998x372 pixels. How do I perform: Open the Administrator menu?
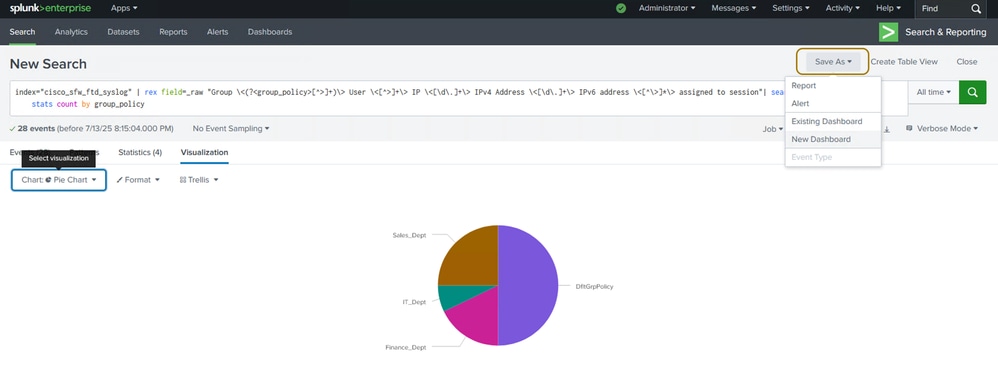pos(667,8)
